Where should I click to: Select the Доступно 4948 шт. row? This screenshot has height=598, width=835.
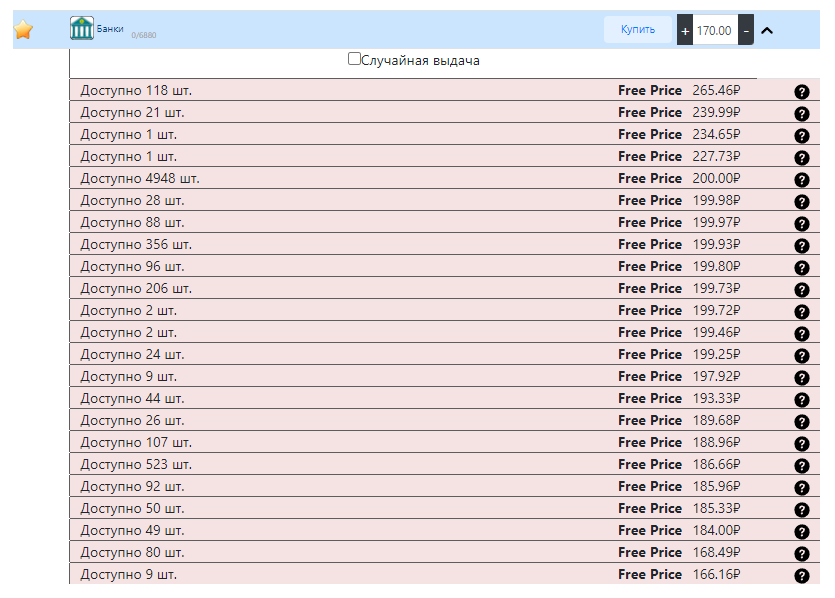(445, 178)
